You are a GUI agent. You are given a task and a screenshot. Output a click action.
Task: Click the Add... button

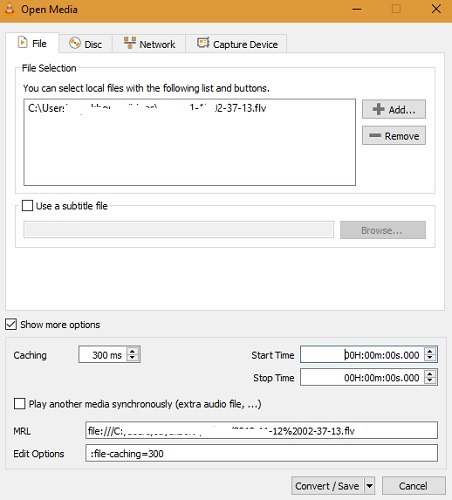tap(394, 109)
